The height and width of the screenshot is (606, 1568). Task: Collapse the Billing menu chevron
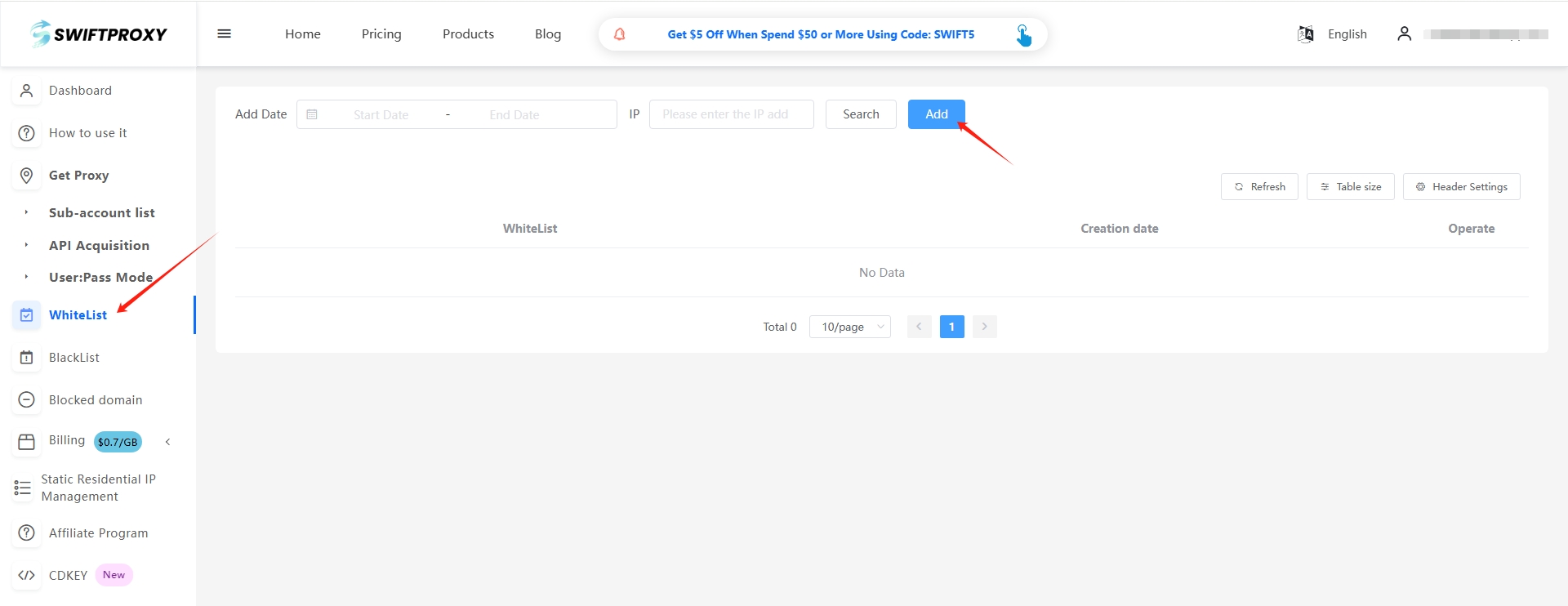tap(168, 442)
